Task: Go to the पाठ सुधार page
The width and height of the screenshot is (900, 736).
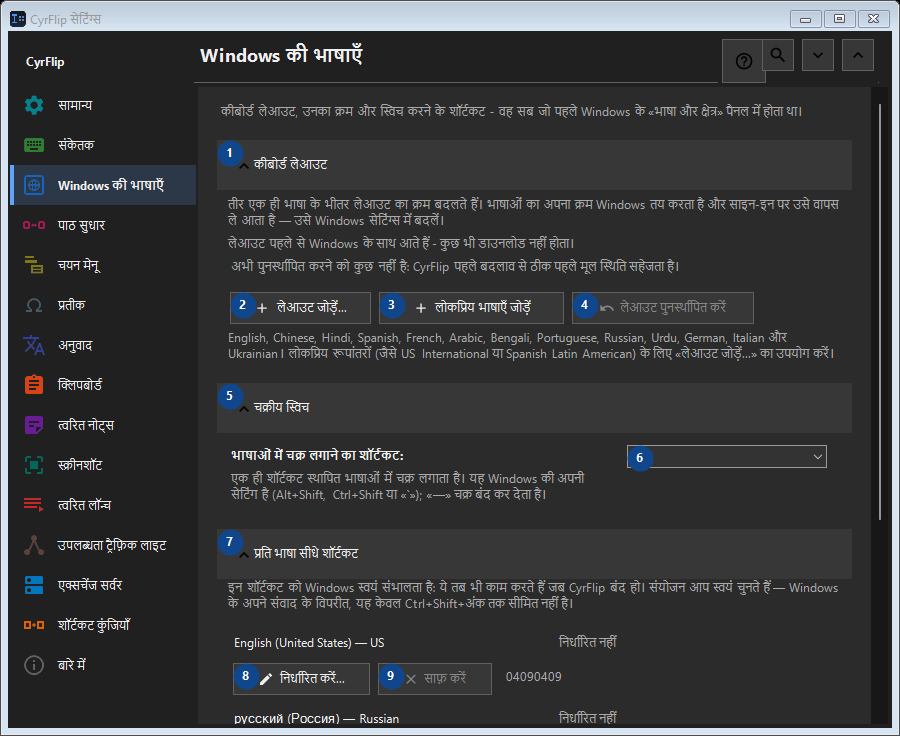Action: tap(103, 225)
